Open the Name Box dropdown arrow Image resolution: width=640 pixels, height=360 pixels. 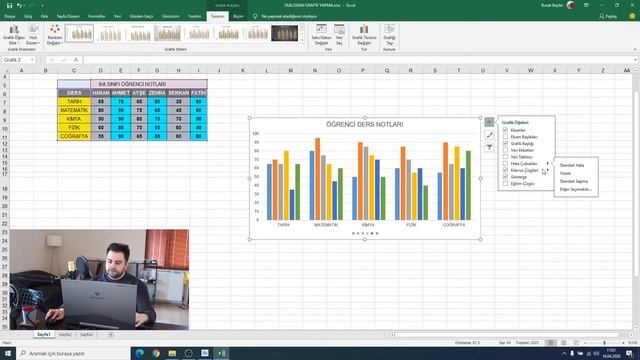pos(32,60)
